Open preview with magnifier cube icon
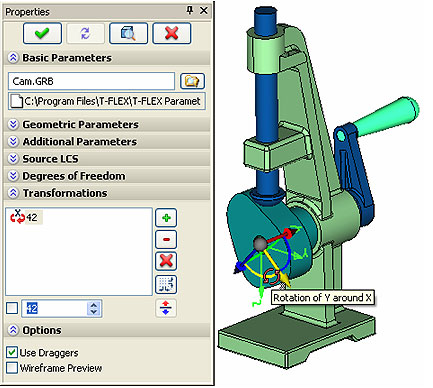The image size is (433, 388). pos(128,33)
